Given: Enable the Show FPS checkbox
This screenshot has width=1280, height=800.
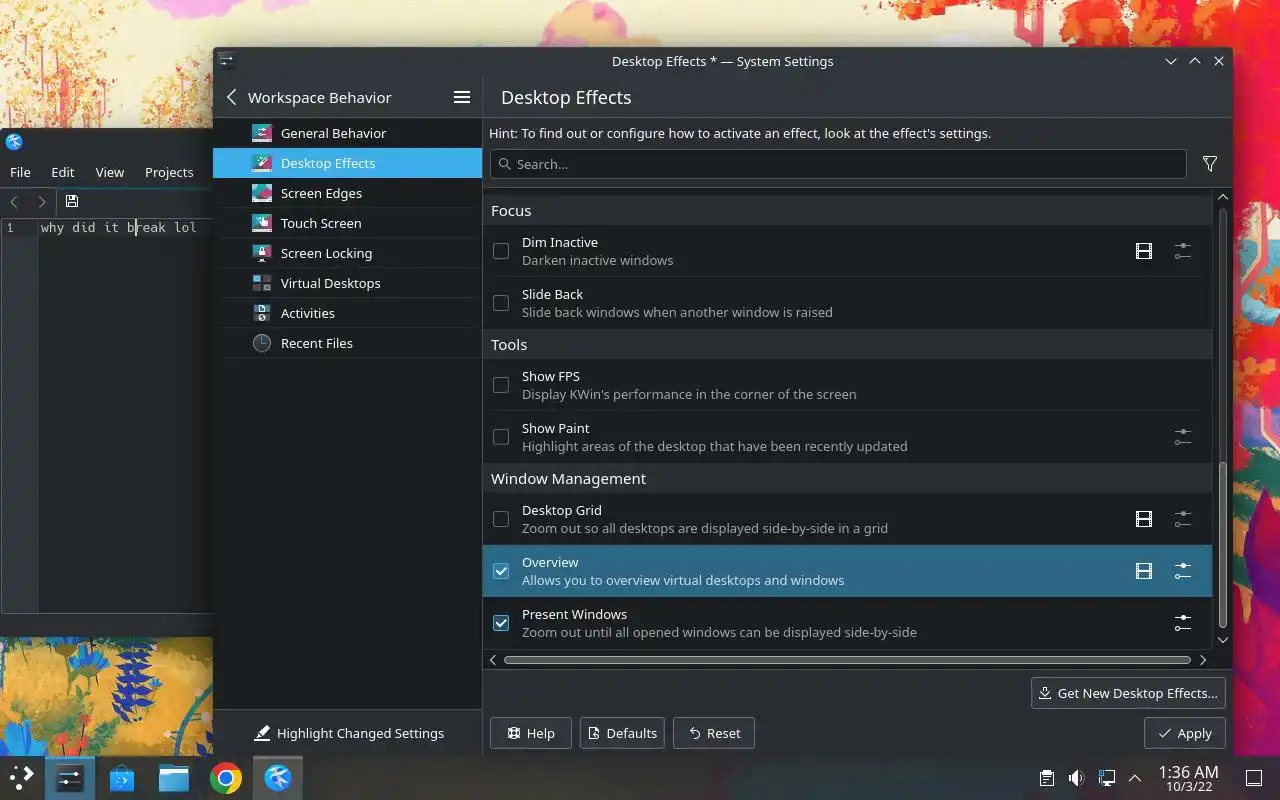Looking at the screenshot, I should [x=501, y=385].
